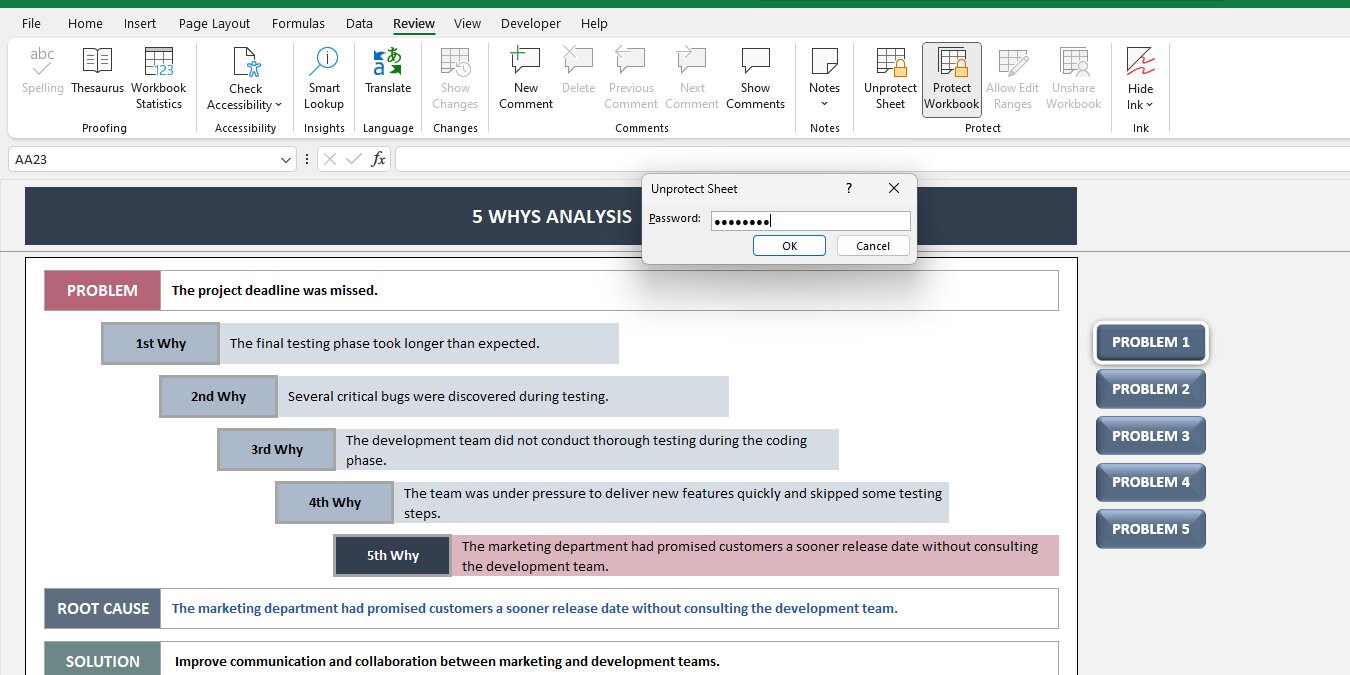Click the red PROBLEM label
Screen dimensions: 1350x675
[102, 290]
